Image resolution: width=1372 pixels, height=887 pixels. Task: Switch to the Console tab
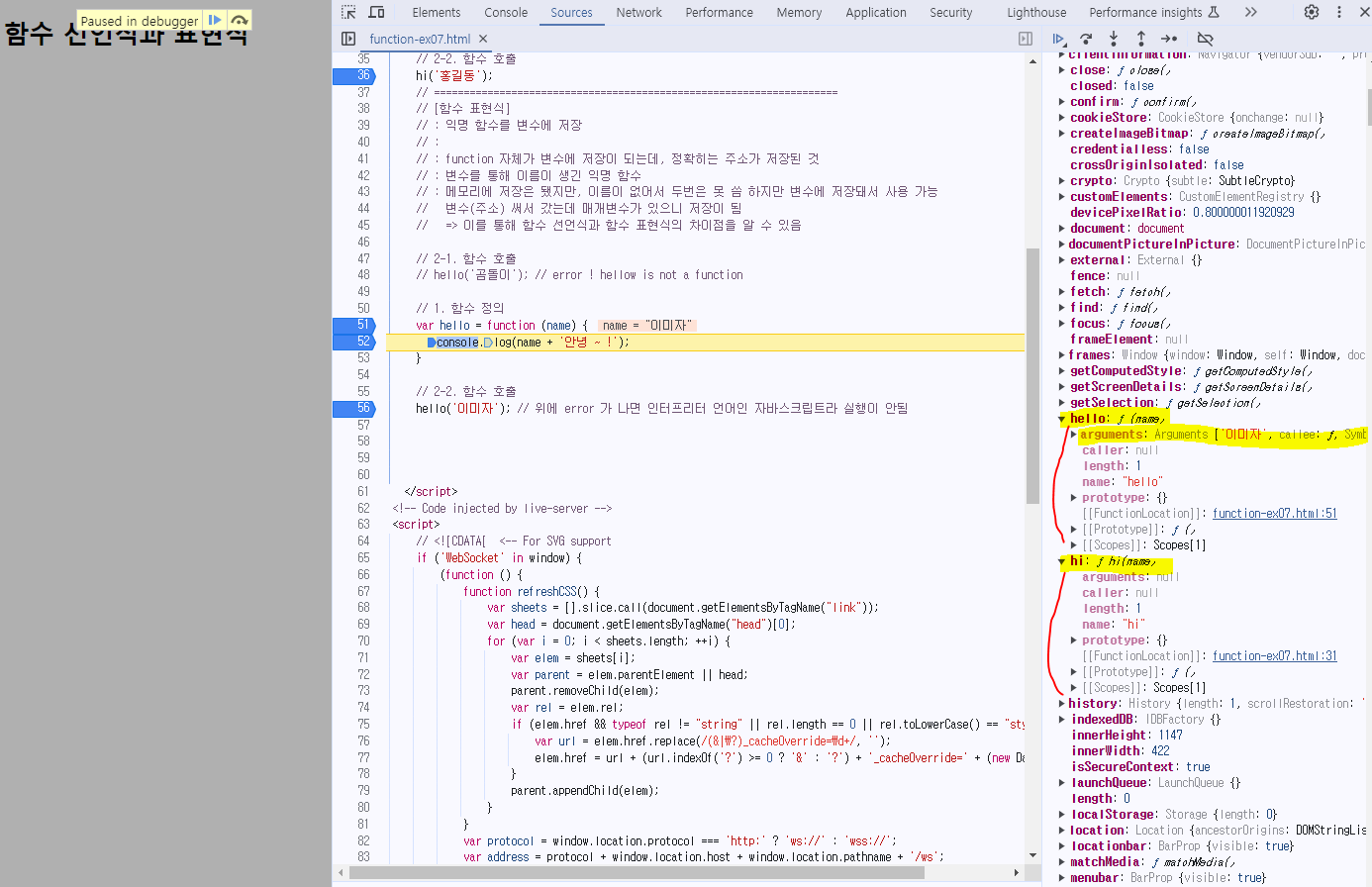(506, 13)
